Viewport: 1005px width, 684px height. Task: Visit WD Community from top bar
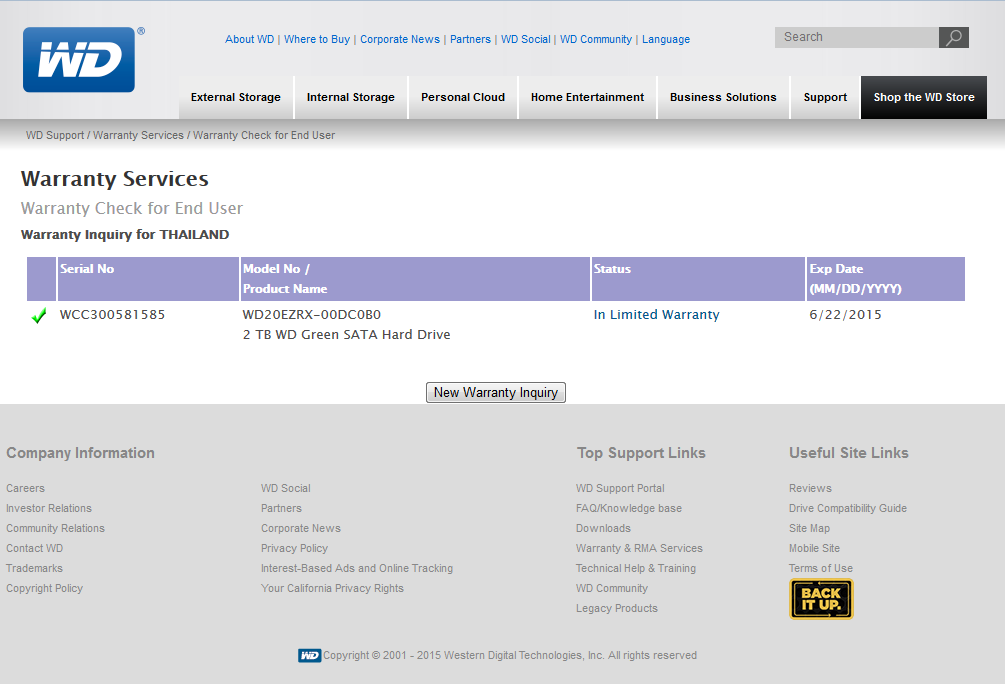(596, 39)
